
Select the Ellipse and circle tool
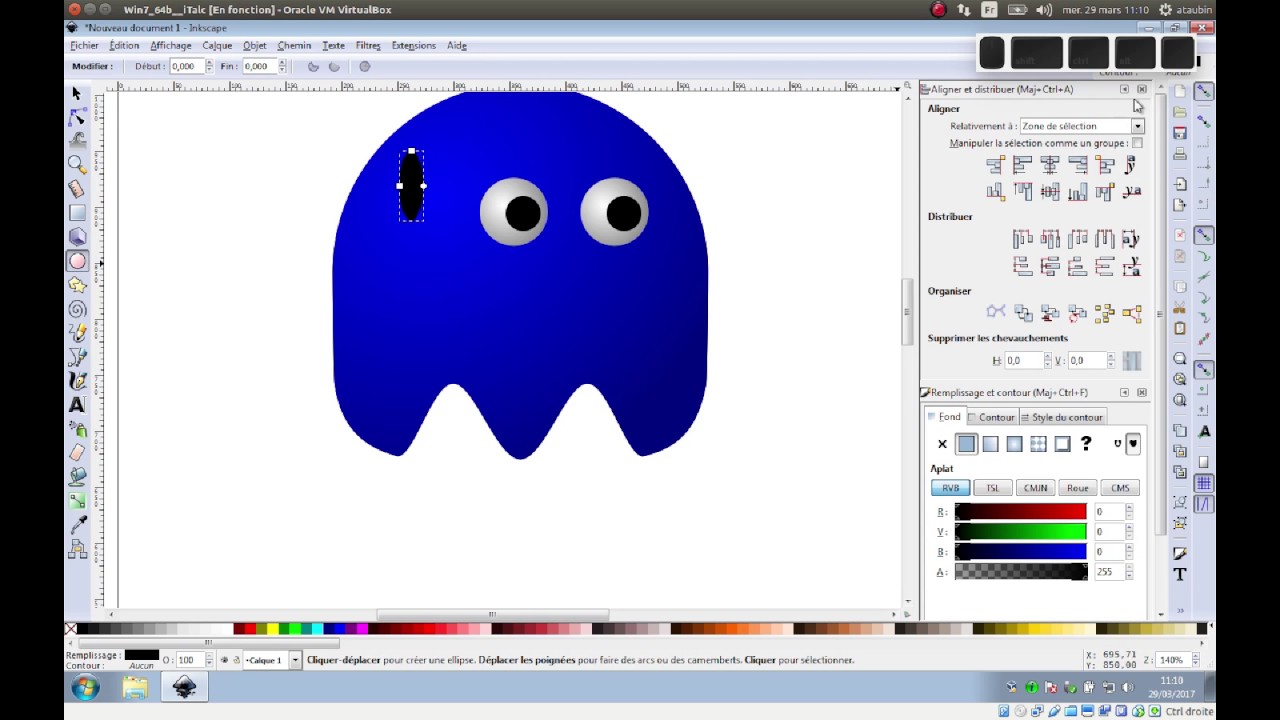point(77,261)
